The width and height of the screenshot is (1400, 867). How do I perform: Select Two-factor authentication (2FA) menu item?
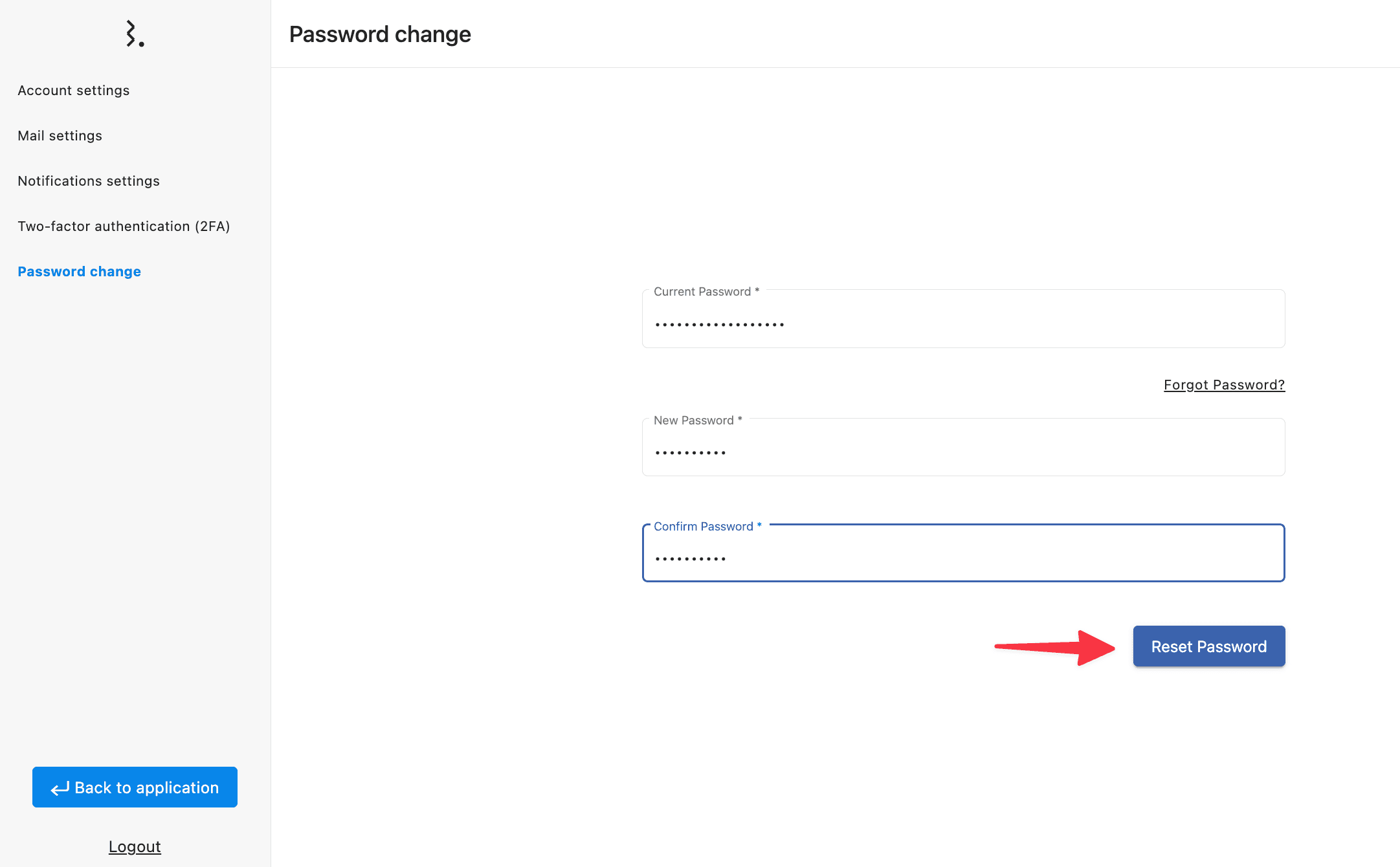pos(124,226)
